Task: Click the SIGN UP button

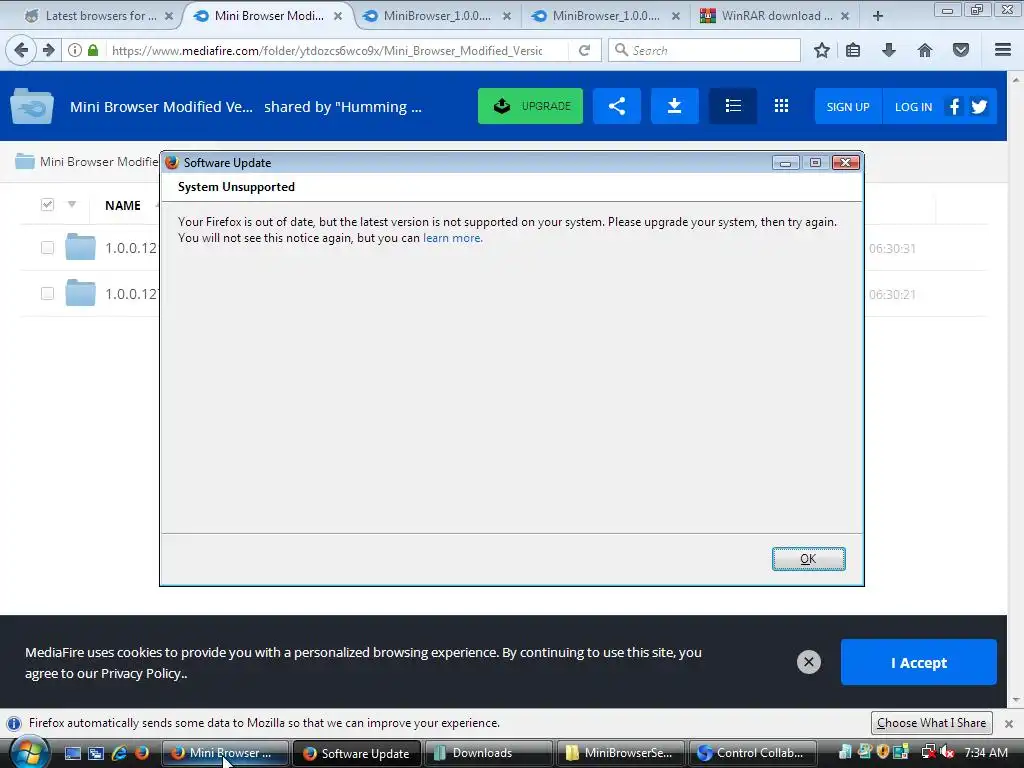Action: (x=848, y=106)
